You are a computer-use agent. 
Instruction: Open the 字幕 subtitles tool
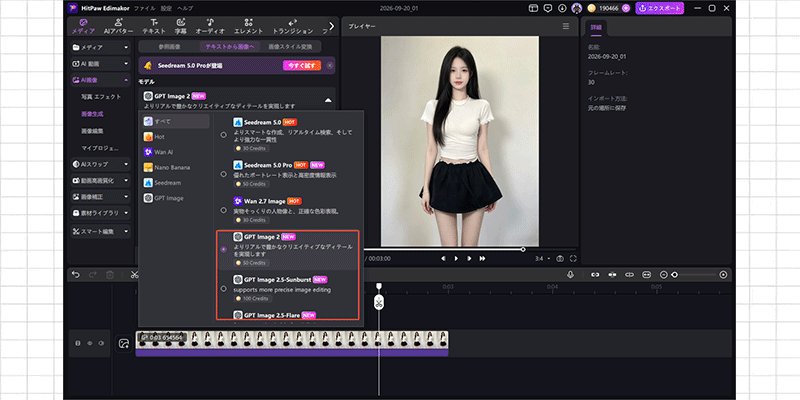tap(181, 26)
